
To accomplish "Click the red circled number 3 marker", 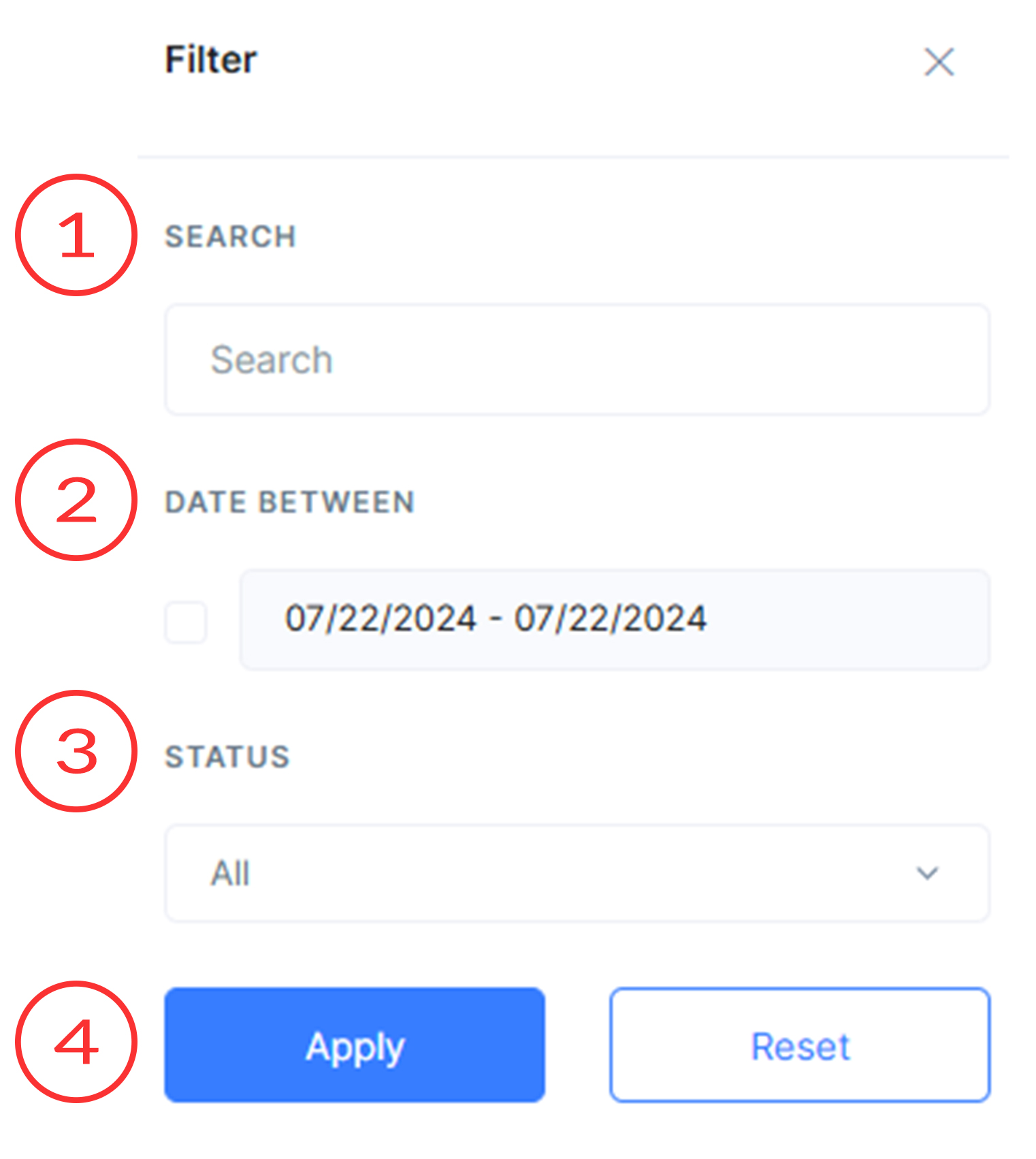I will tap(76, 751).
